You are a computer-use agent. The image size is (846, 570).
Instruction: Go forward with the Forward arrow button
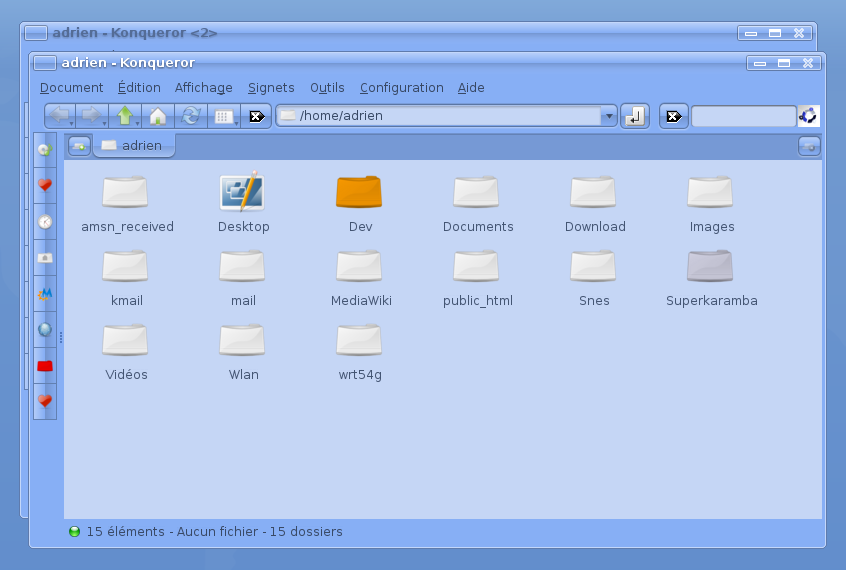click(90, 116)
